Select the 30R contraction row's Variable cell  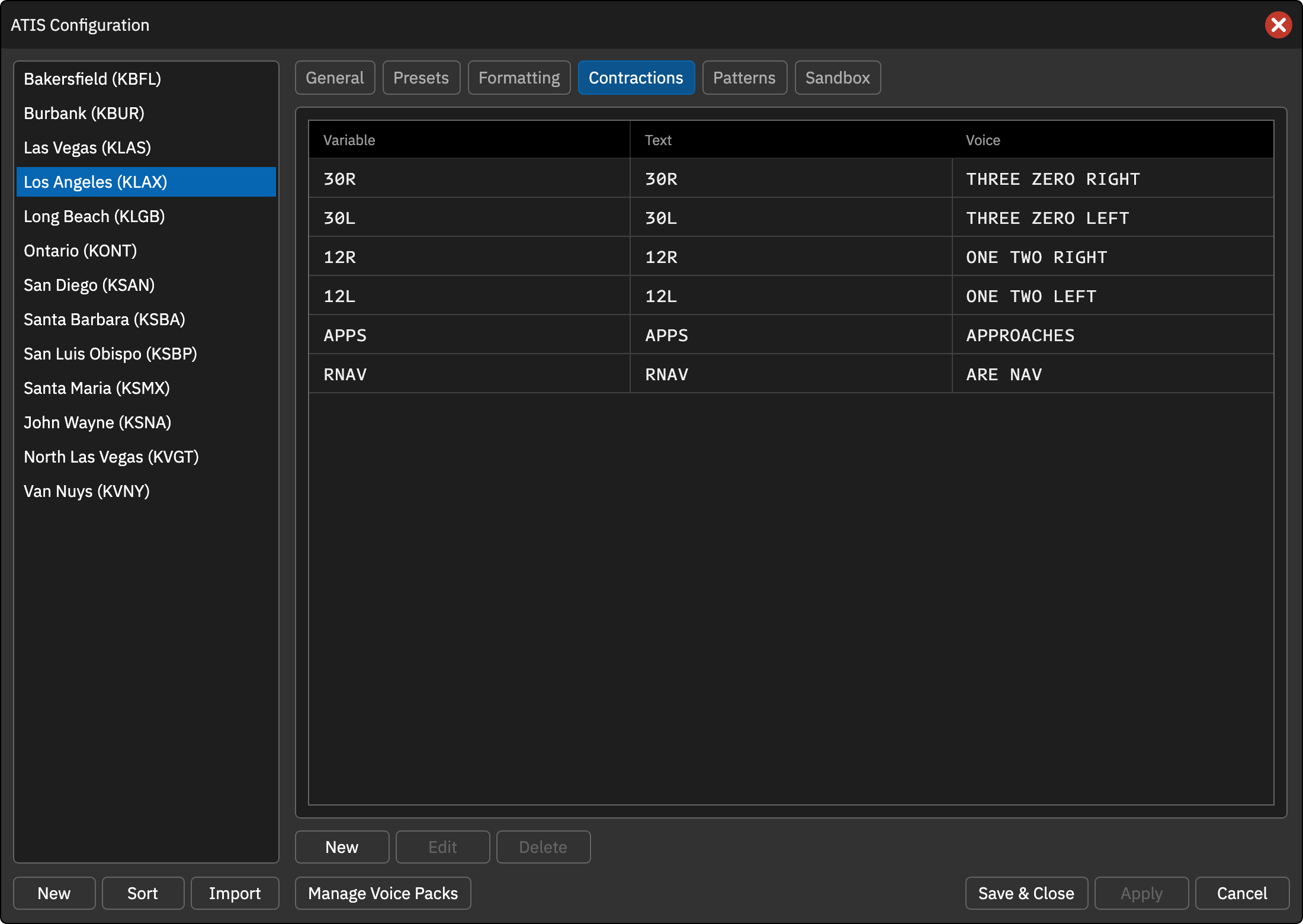(469, 178)
